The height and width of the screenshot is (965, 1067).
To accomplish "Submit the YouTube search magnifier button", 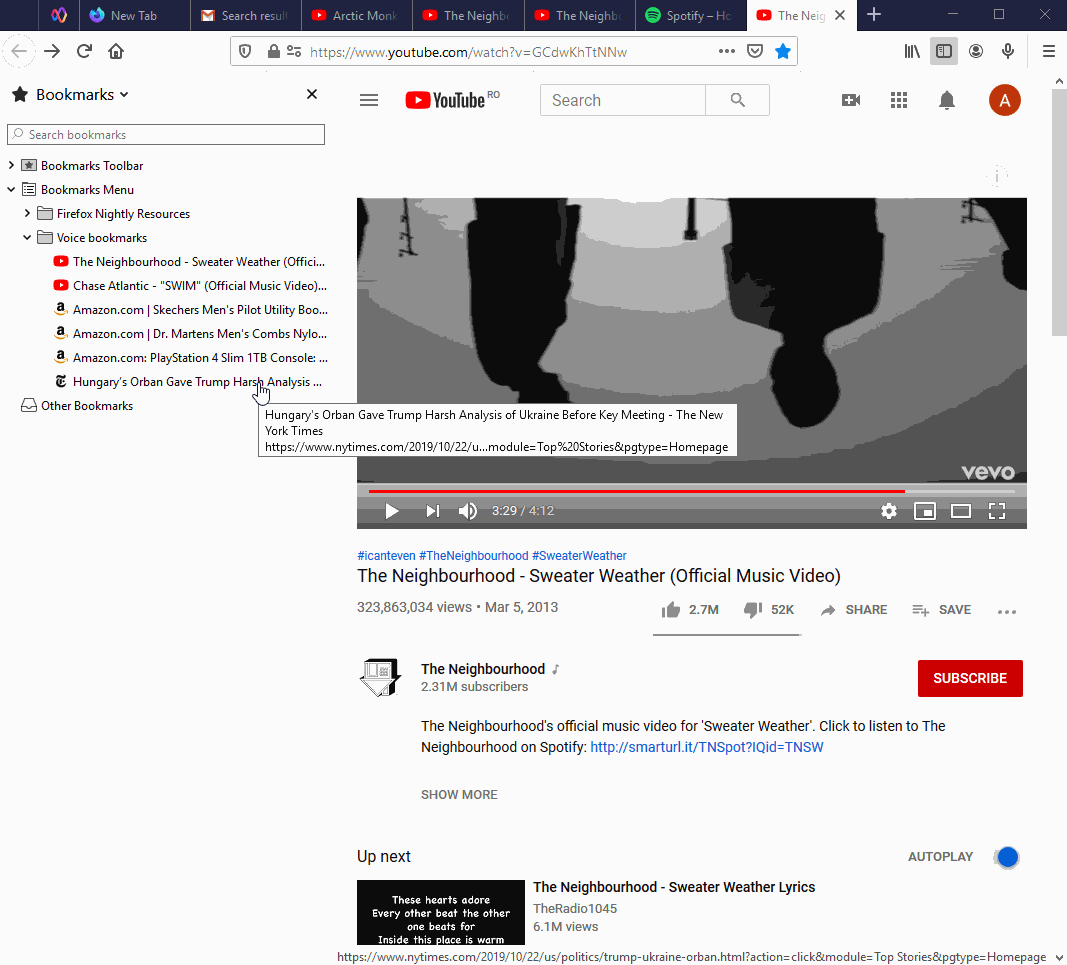I will [738, 100].
